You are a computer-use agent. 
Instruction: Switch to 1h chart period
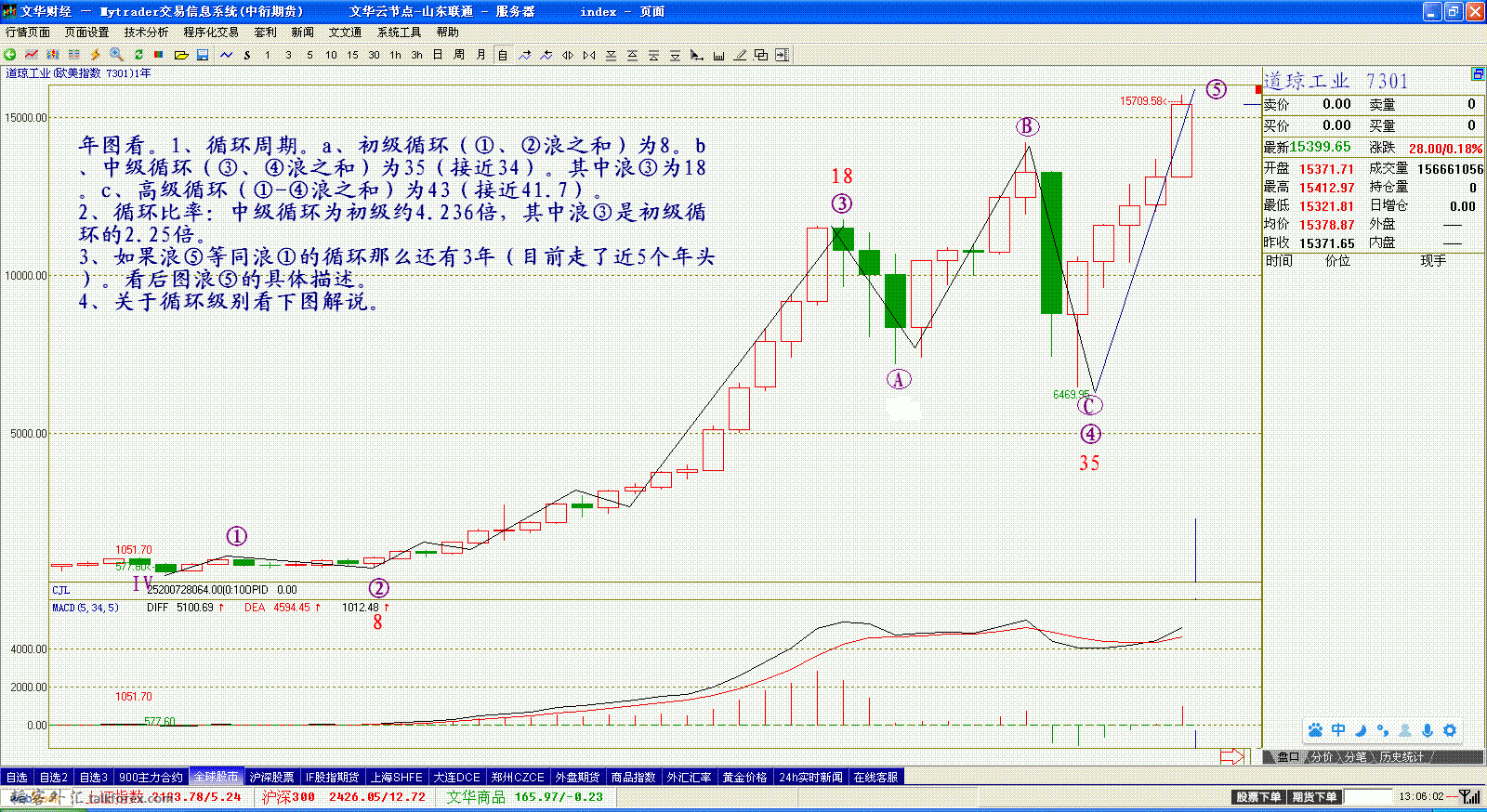tap(395, 55)
